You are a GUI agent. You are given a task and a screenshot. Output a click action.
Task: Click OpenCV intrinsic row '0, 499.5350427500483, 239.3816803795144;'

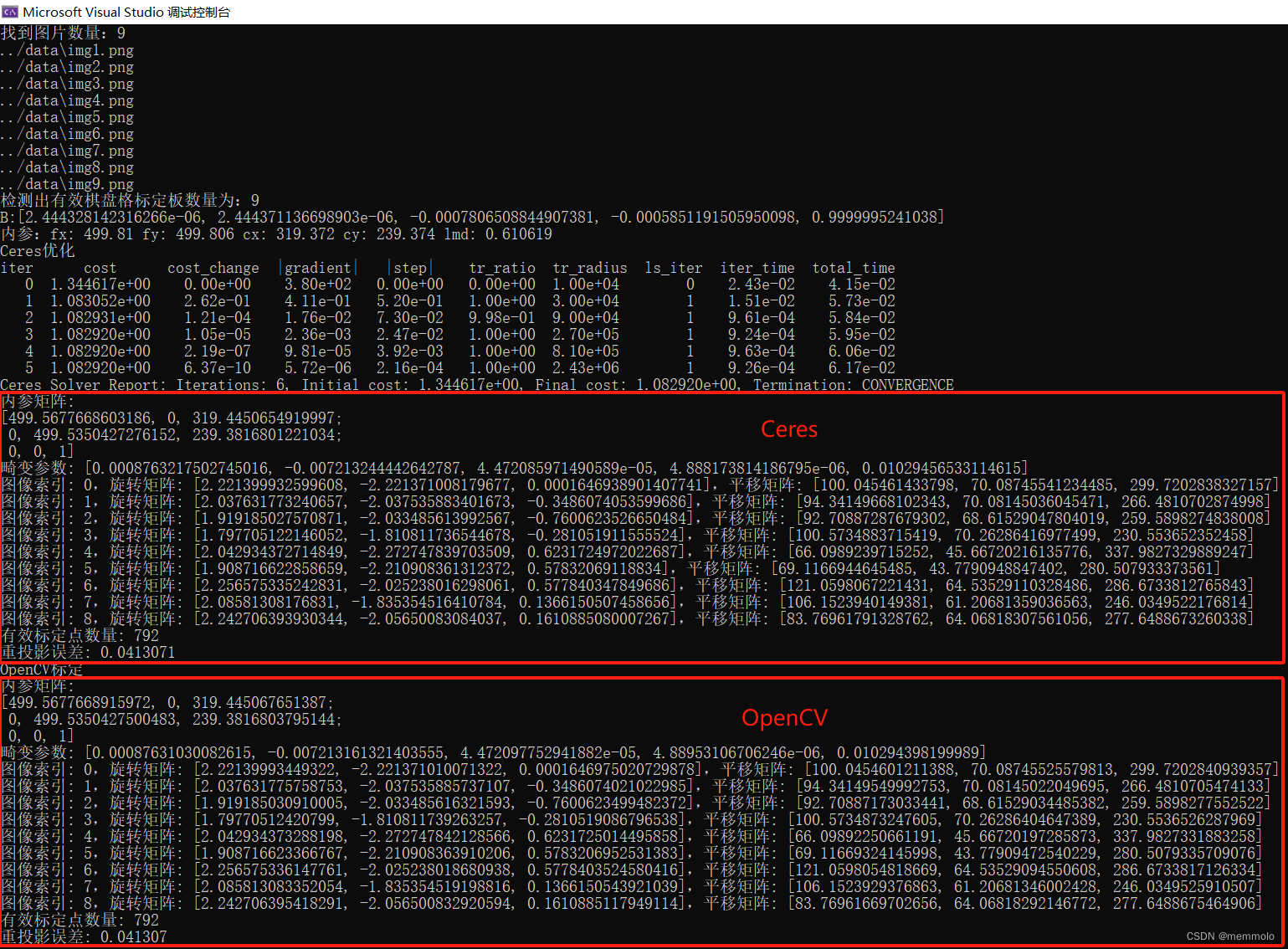pos(175,719)
